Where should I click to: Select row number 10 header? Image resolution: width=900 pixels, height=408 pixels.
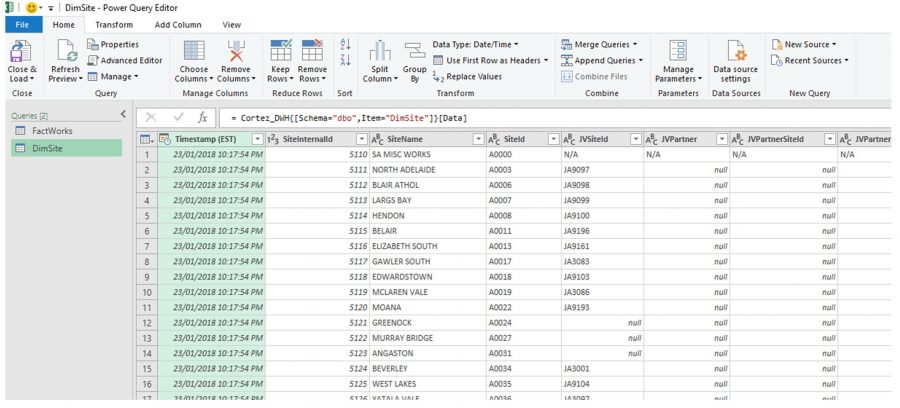click(x=147, y=292)
